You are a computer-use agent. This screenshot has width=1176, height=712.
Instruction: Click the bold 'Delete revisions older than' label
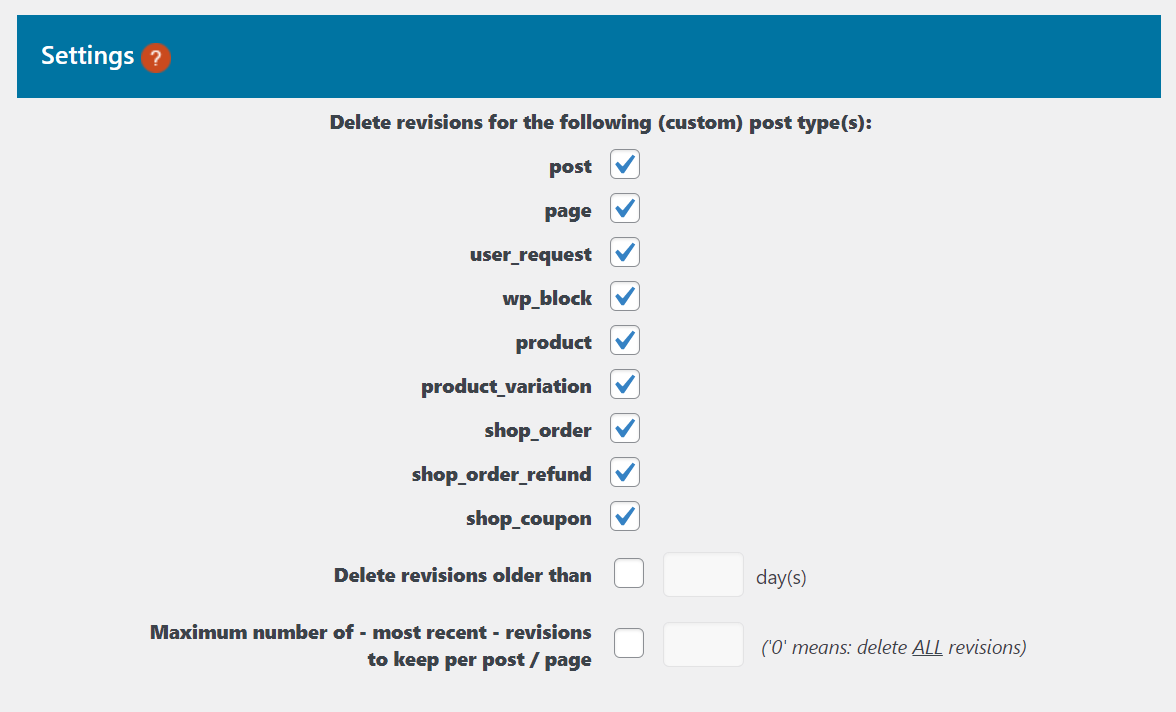[462, 574]
